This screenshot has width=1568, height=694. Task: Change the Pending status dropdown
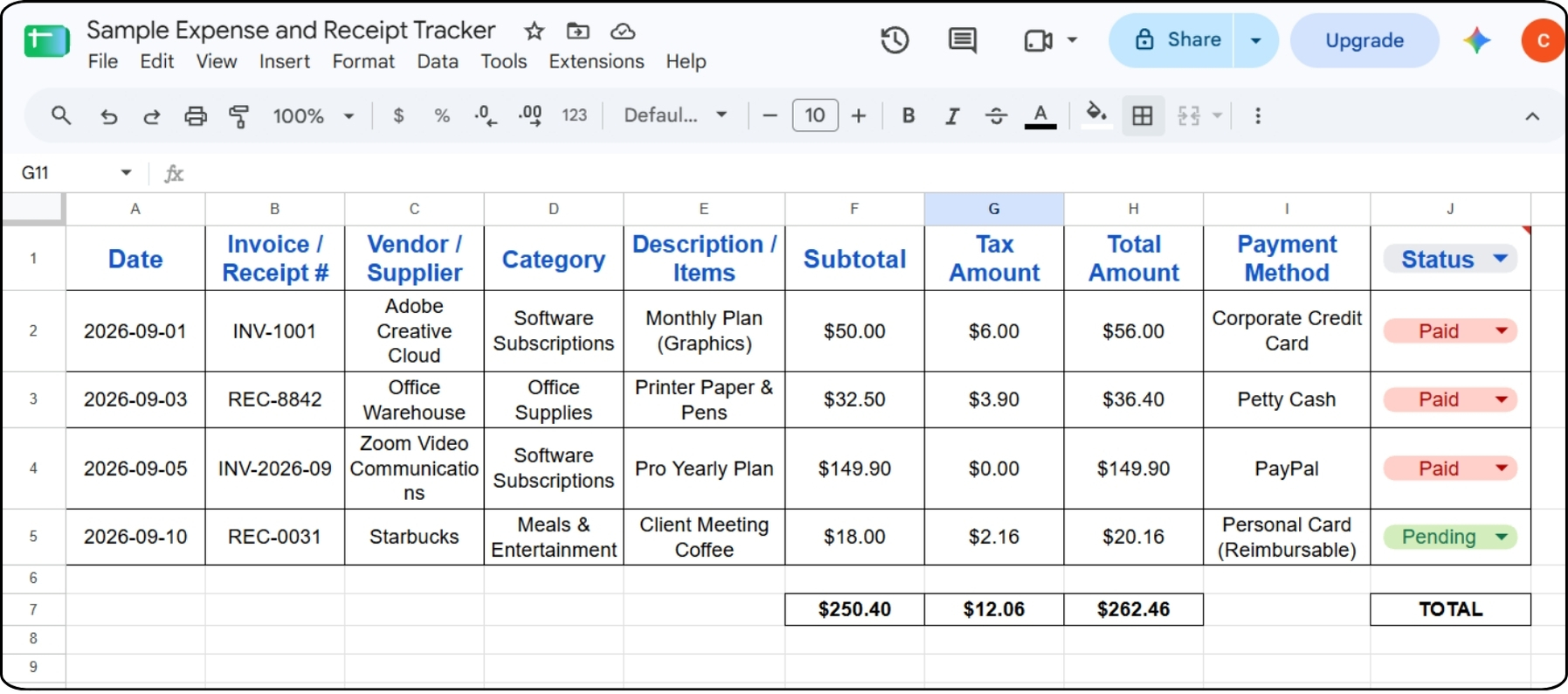pos(1502,537)
